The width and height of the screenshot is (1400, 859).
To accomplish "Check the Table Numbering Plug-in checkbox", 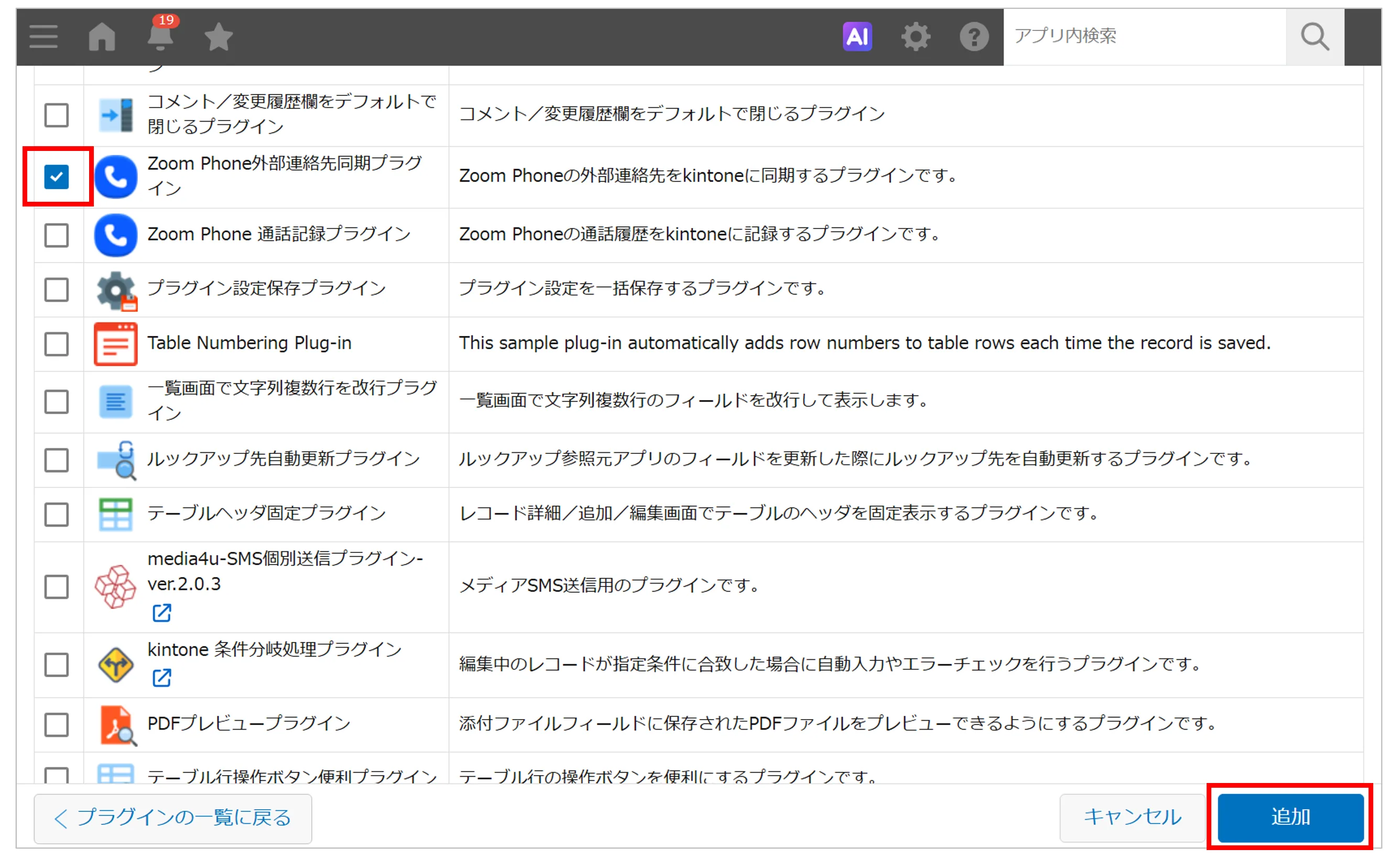I will point(57,344).
